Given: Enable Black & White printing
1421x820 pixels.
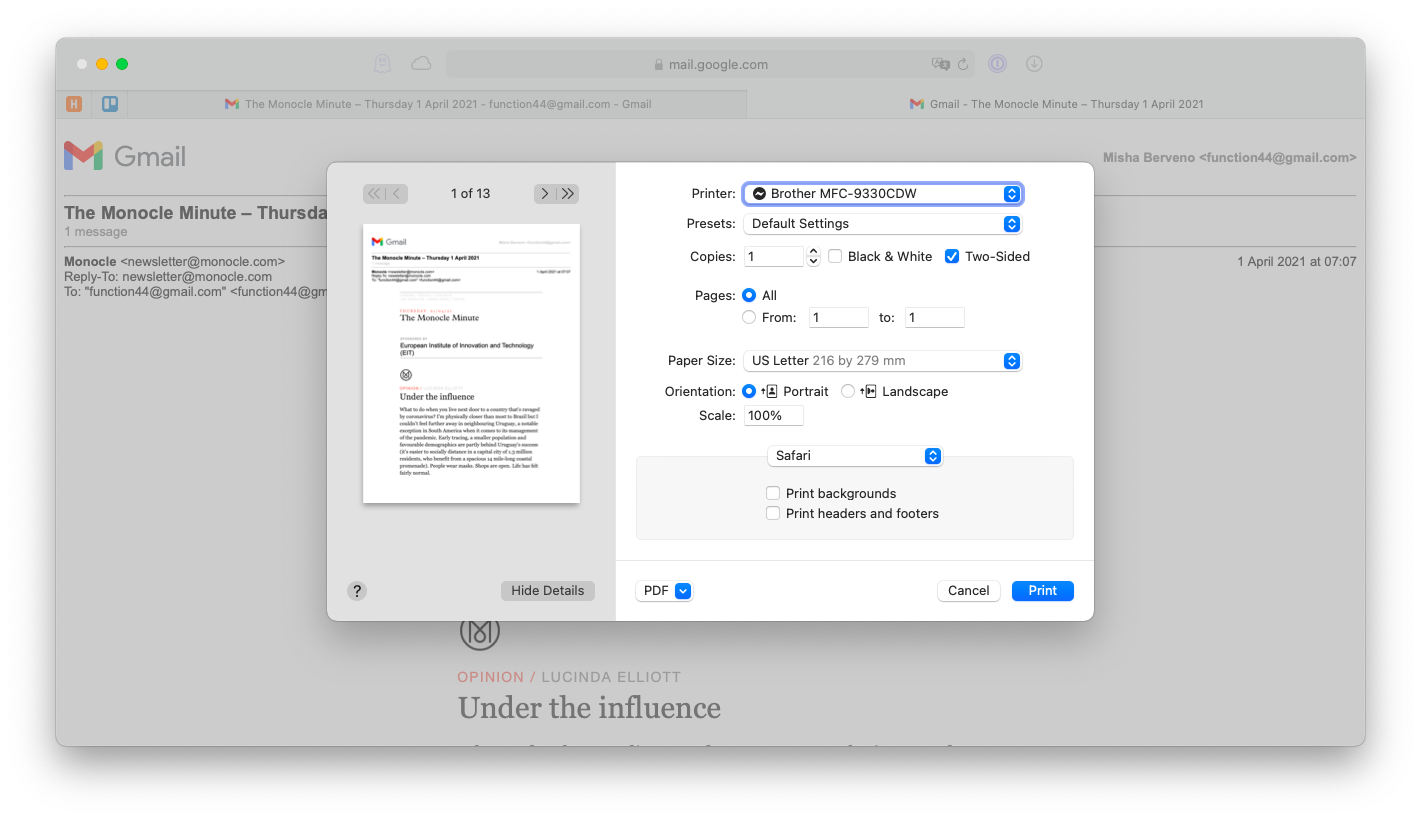Looking at the screenshot, I should [x=835, y=256].
